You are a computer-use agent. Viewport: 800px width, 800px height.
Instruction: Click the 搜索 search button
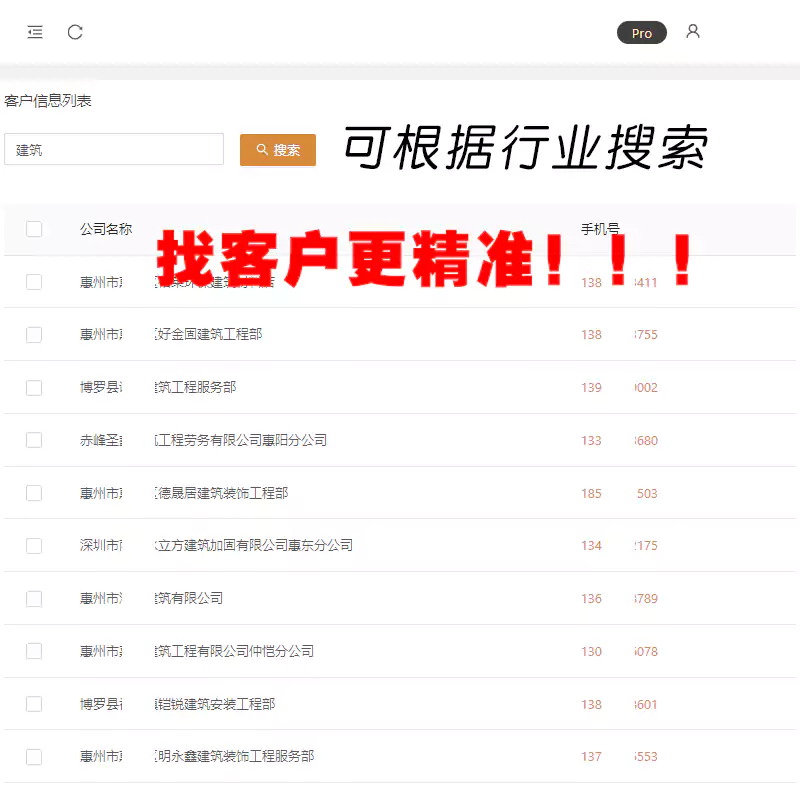(278, 150)
